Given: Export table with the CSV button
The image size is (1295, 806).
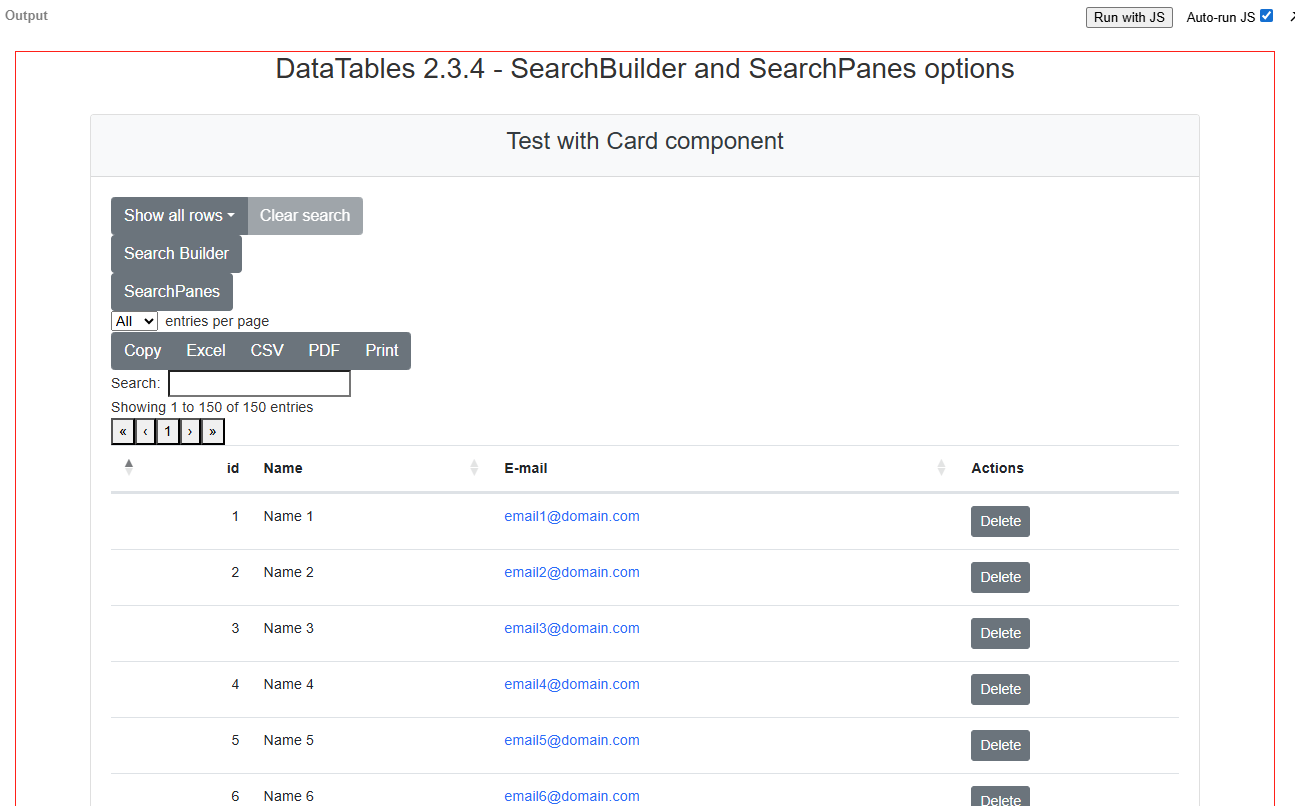Looking at the screenshot, I should [267, 351].
